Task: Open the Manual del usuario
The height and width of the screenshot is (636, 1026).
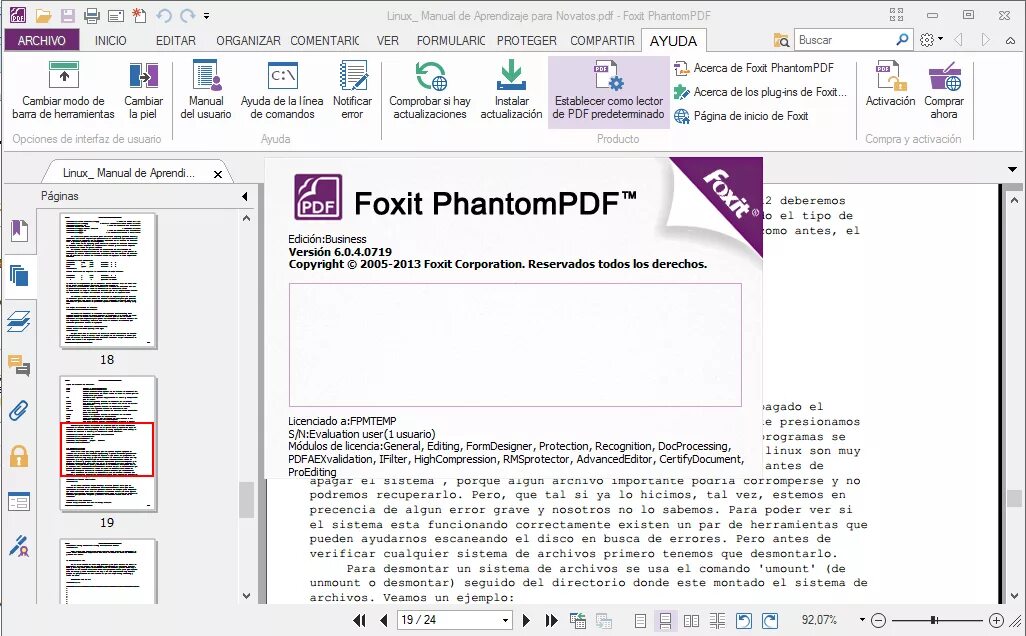Action: (x=205, y=90)
